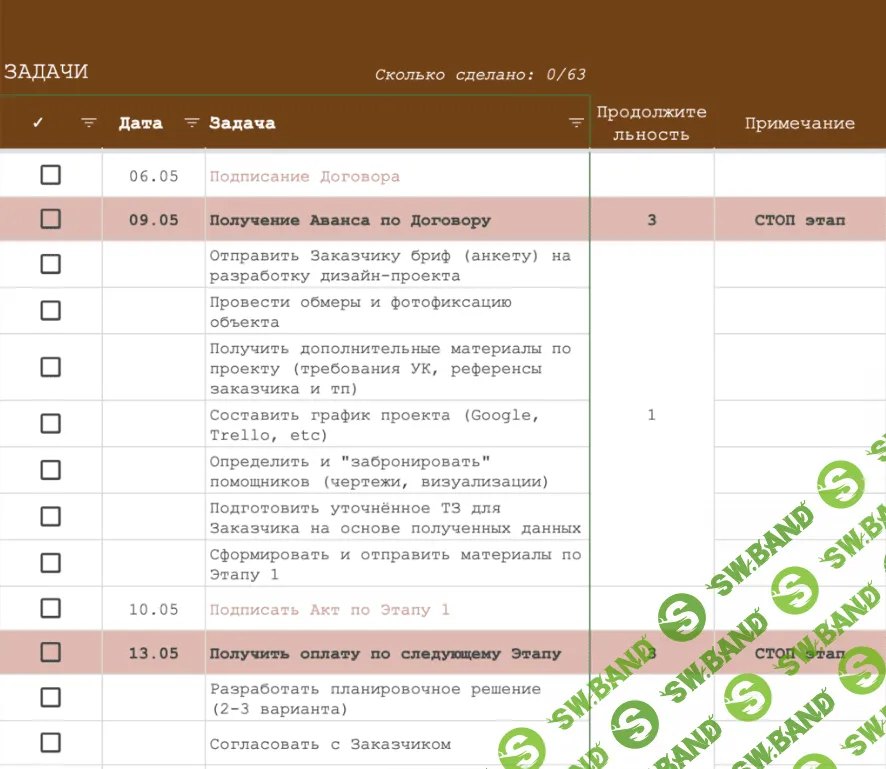This screenshot has width=886, height=769.
Task: Select the checkmark column header
Action: 38,123
